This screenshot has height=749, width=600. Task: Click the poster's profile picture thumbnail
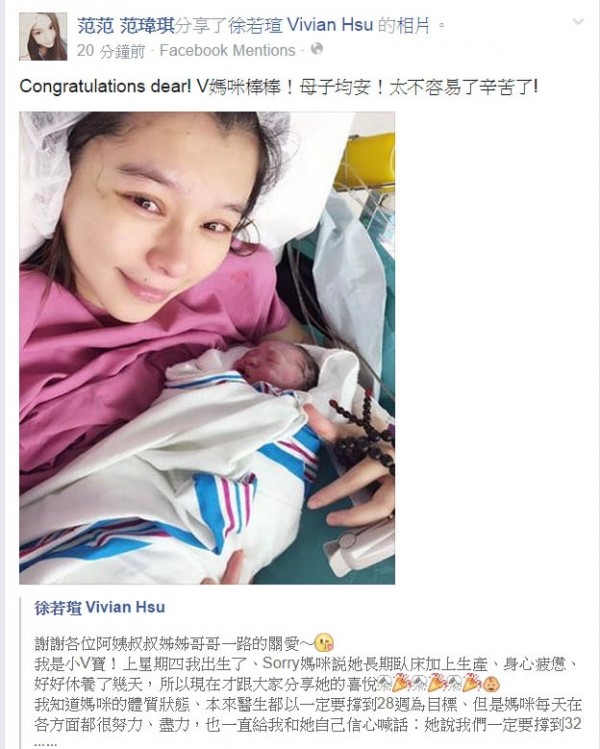click(43, 37)
